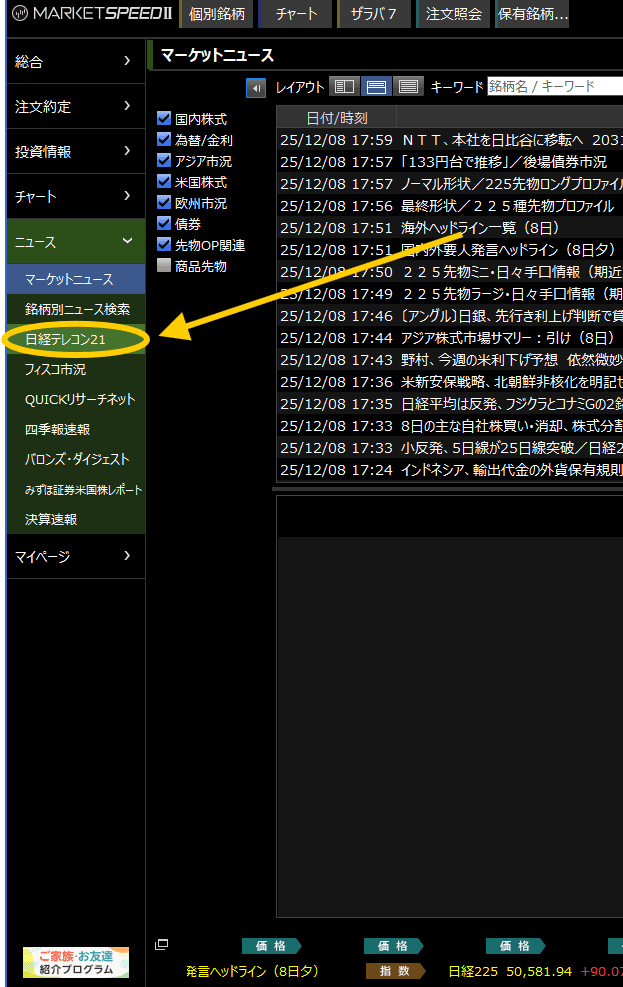
Task: Open the 米新安保戦略、北朝鮮非核化 news
Action: (x=450, y=382)
